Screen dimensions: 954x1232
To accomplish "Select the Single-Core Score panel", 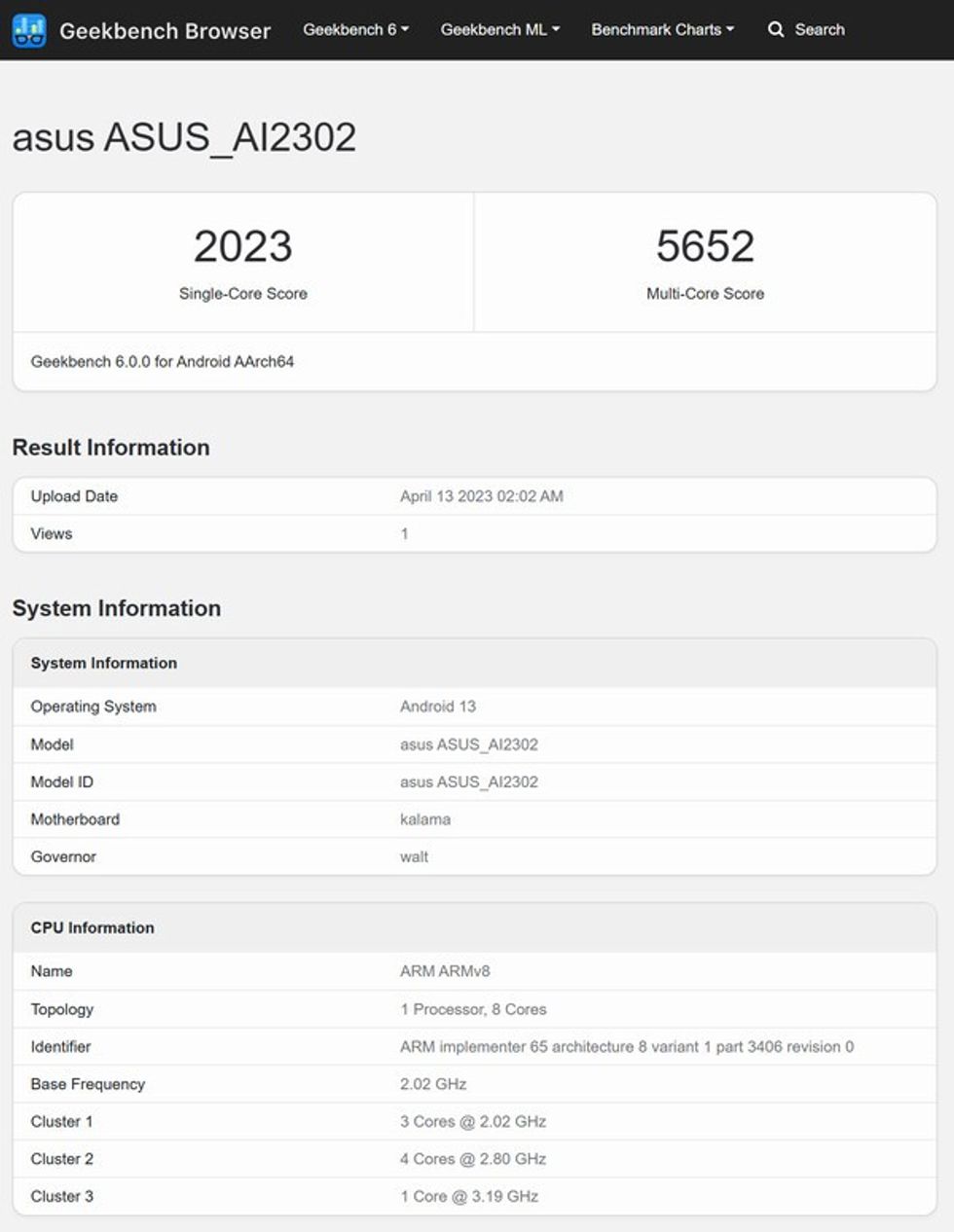I will (x=241, y=261).
